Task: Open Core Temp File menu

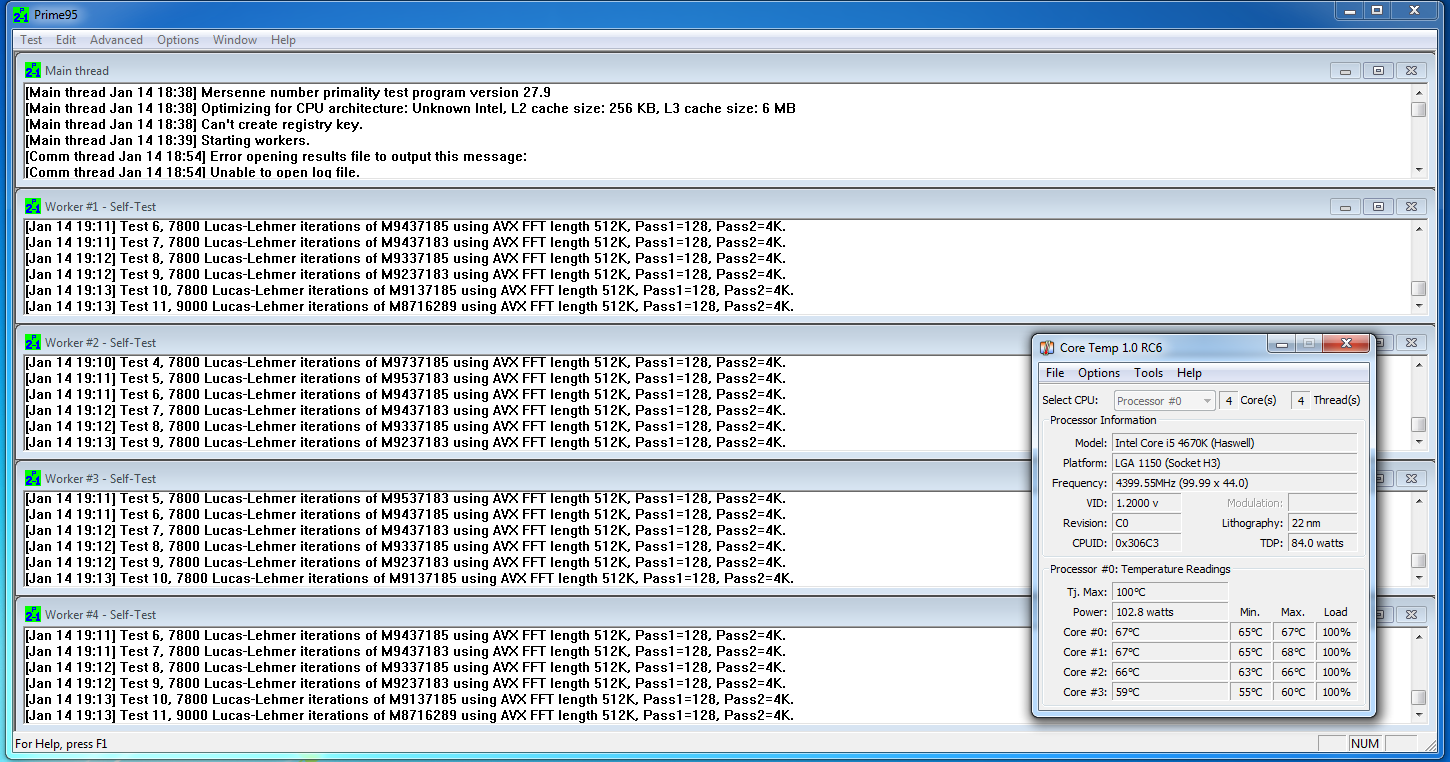Action: [x=1055, y=373]
